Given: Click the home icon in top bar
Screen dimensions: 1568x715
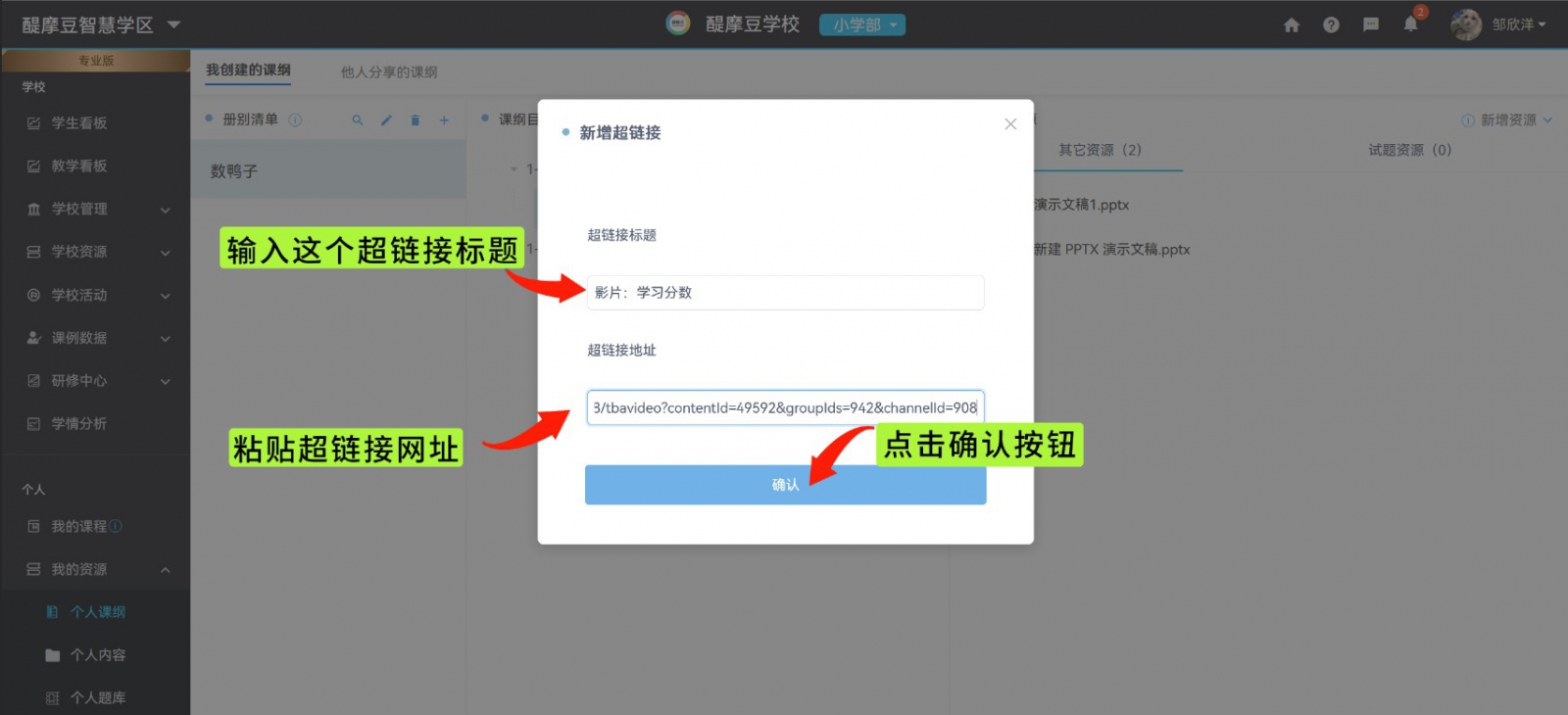Looking at the screenshot, I should [x=1292, y=25].
